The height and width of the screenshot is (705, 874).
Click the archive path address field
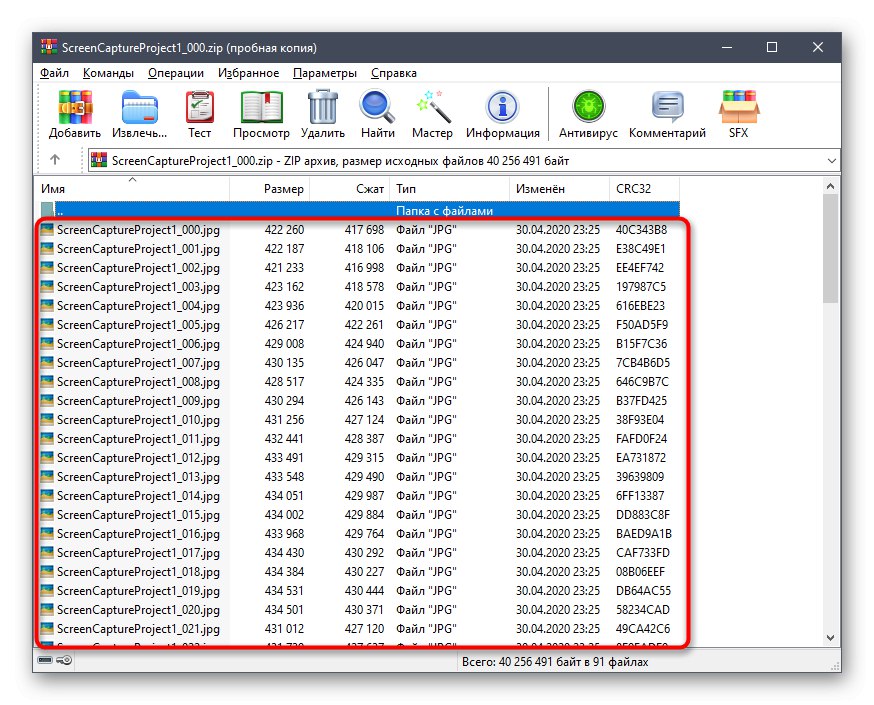464,161
